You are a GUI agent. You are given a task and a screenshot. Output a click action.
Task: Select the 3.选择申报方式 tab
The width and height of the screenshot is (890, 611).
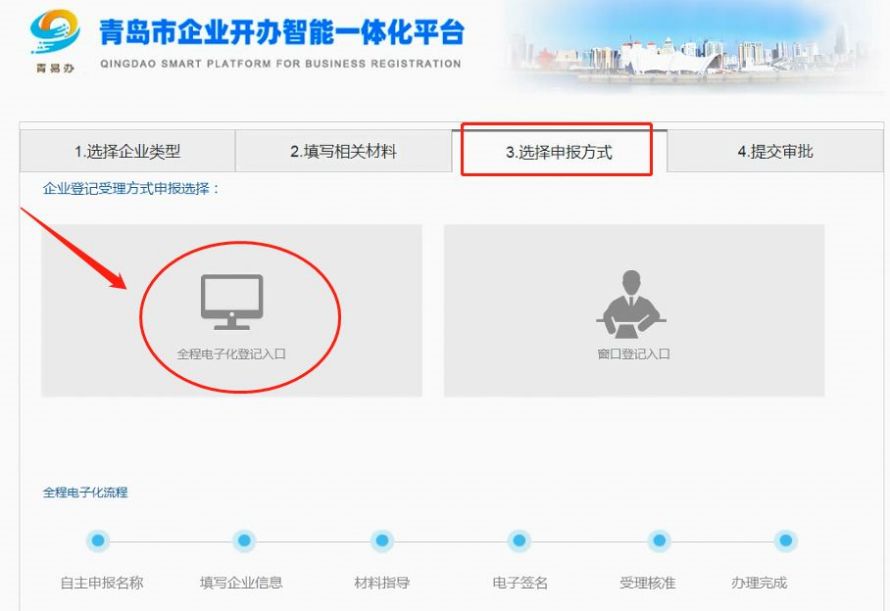(558, 153)
